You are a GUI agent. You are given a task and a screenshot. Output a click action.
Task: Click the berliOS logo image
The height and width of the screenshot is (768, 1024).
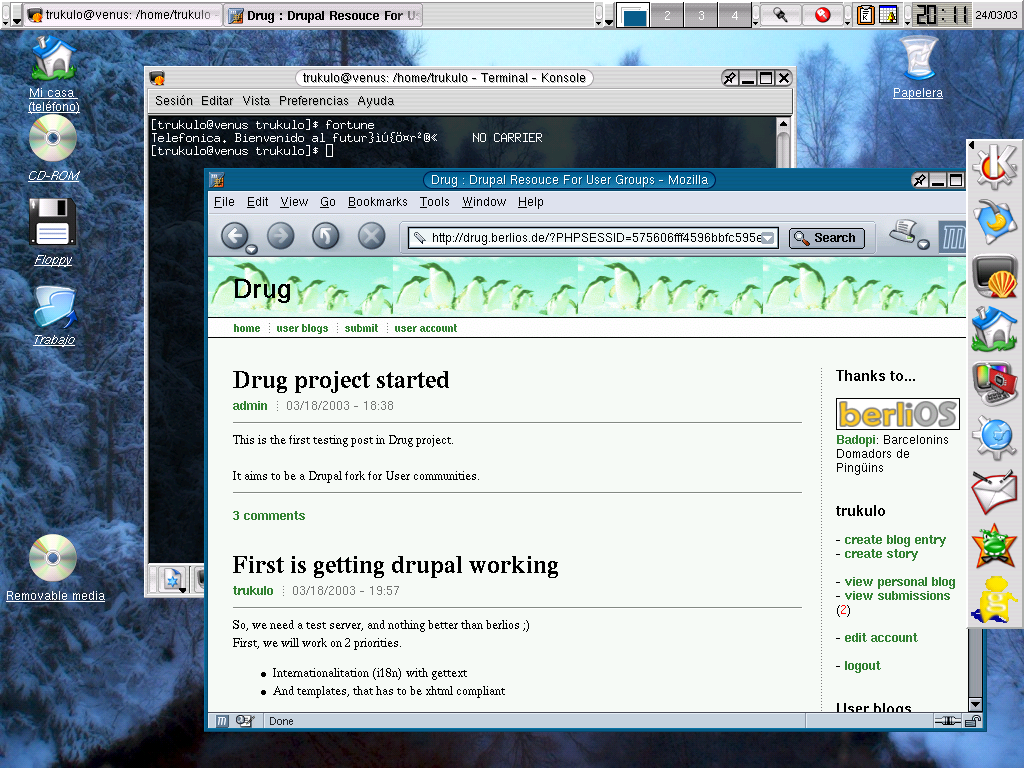(x=897, y=414)
